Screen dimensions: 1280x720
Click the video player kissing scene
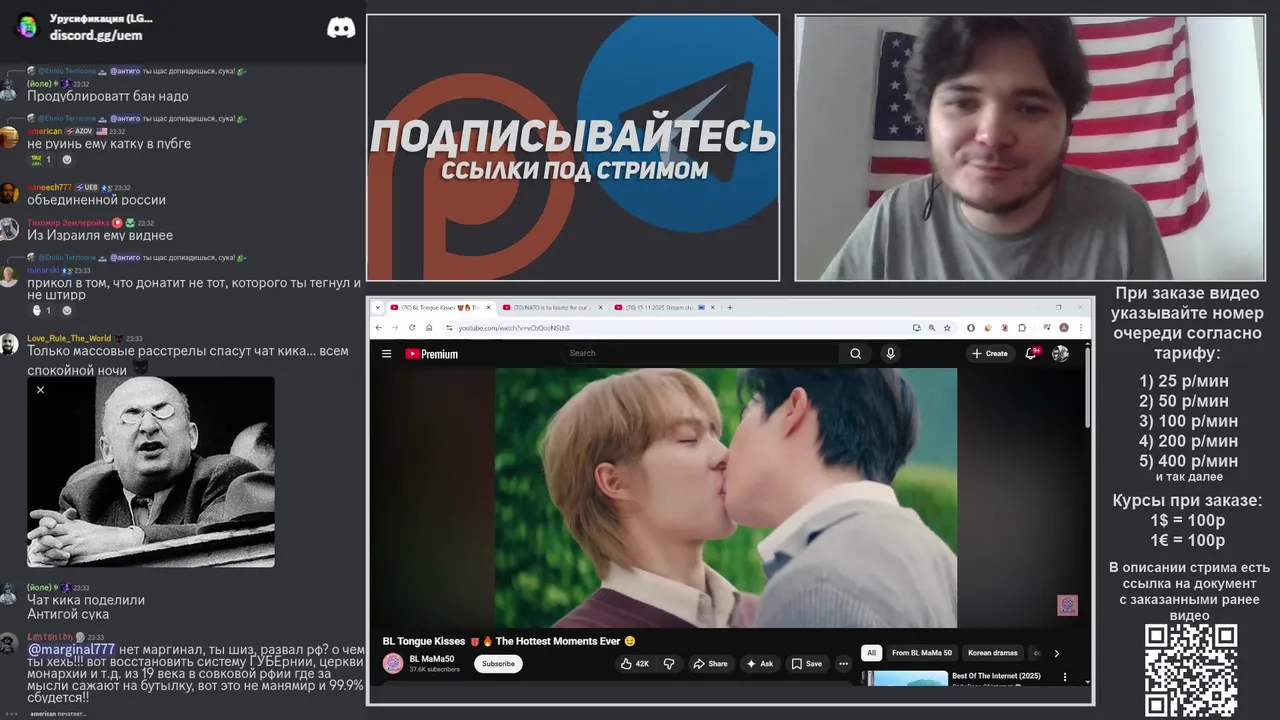(x=726, y=497)
